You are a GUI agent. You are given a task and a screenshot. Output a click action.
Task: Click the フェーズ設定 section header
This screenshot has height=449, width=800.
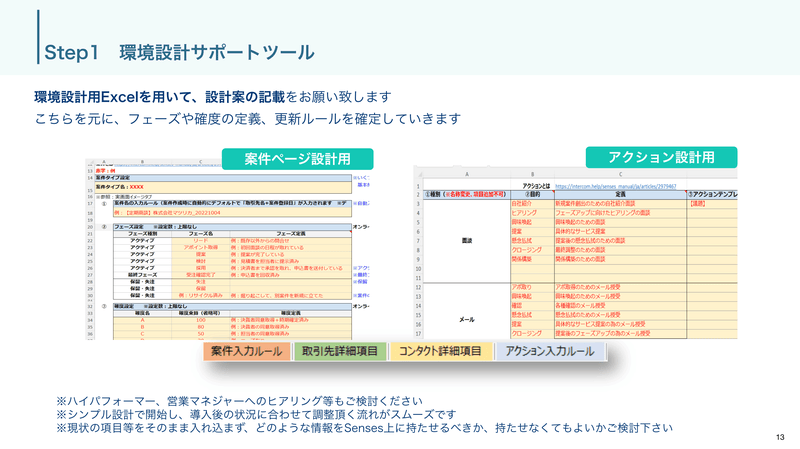[232, 227]
